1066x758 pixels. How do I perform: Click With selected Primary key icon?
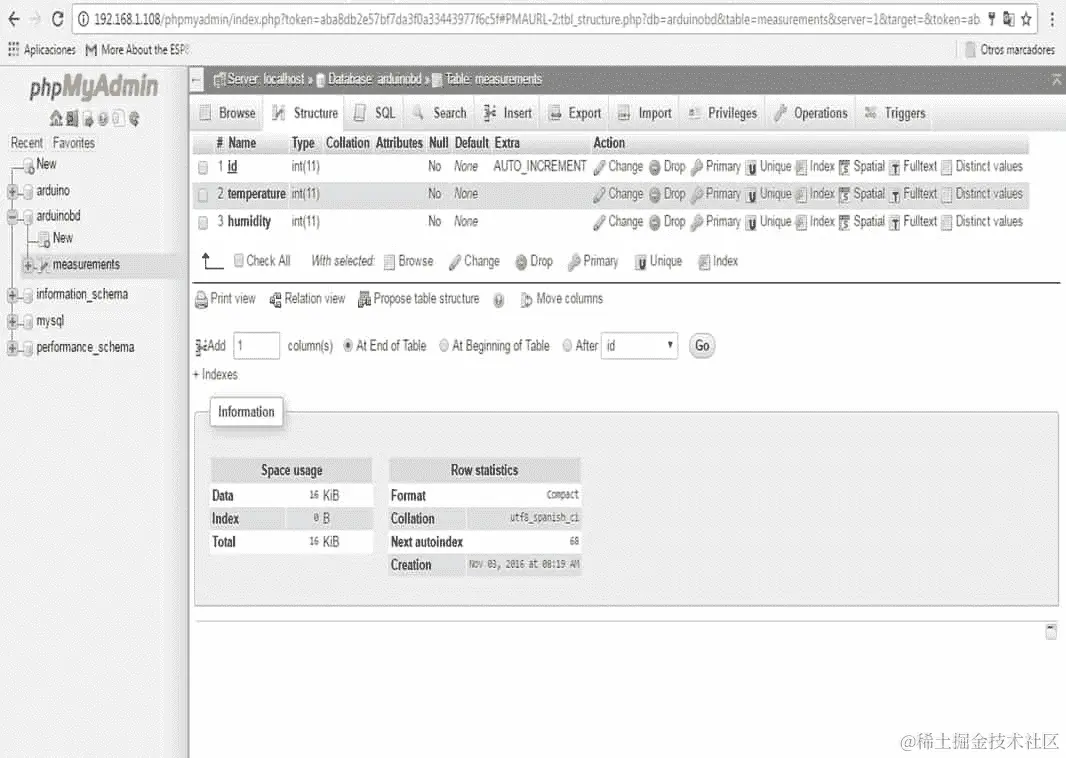[574, 262]
